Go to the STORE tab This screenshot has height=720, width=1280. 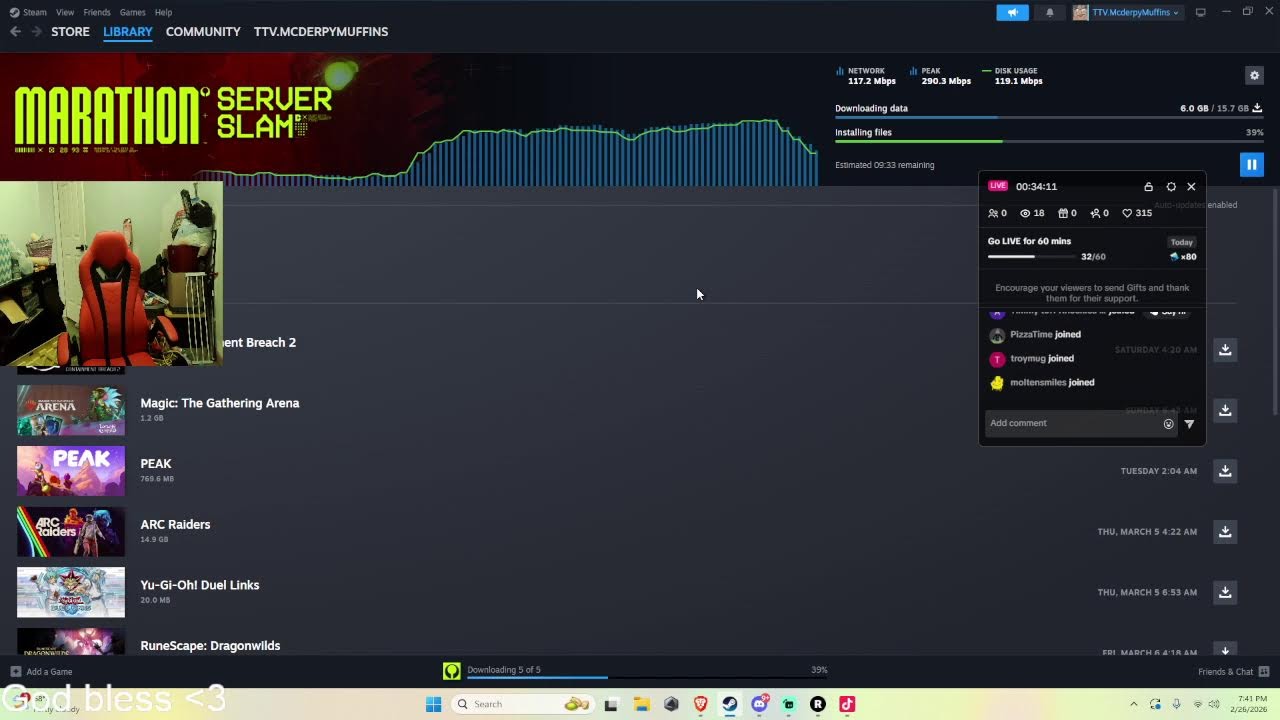pos(70,32)
